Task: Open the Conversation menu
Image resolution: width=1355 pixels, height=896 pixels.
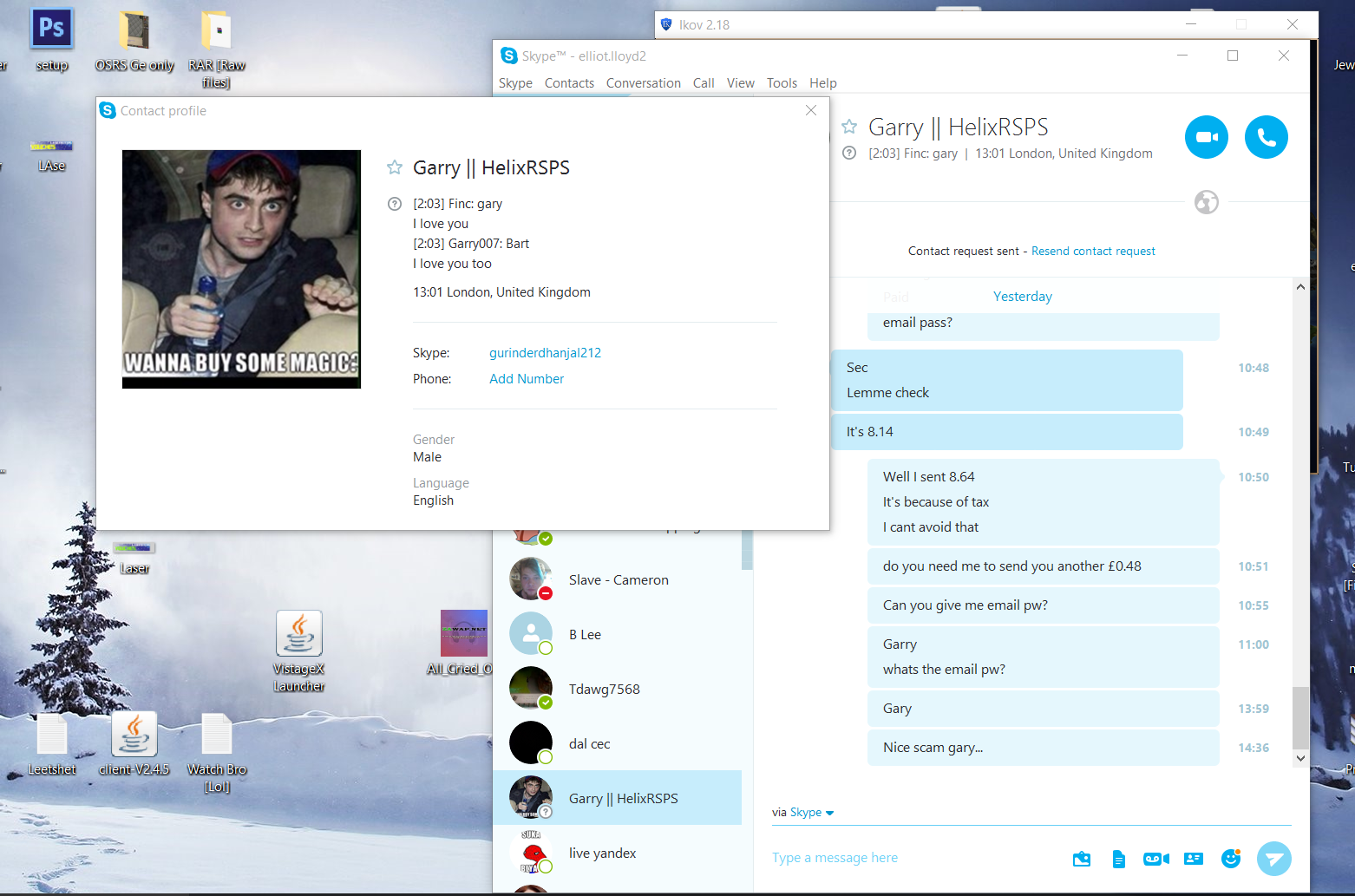Action: pyautogui.click(x=644, y=83)
